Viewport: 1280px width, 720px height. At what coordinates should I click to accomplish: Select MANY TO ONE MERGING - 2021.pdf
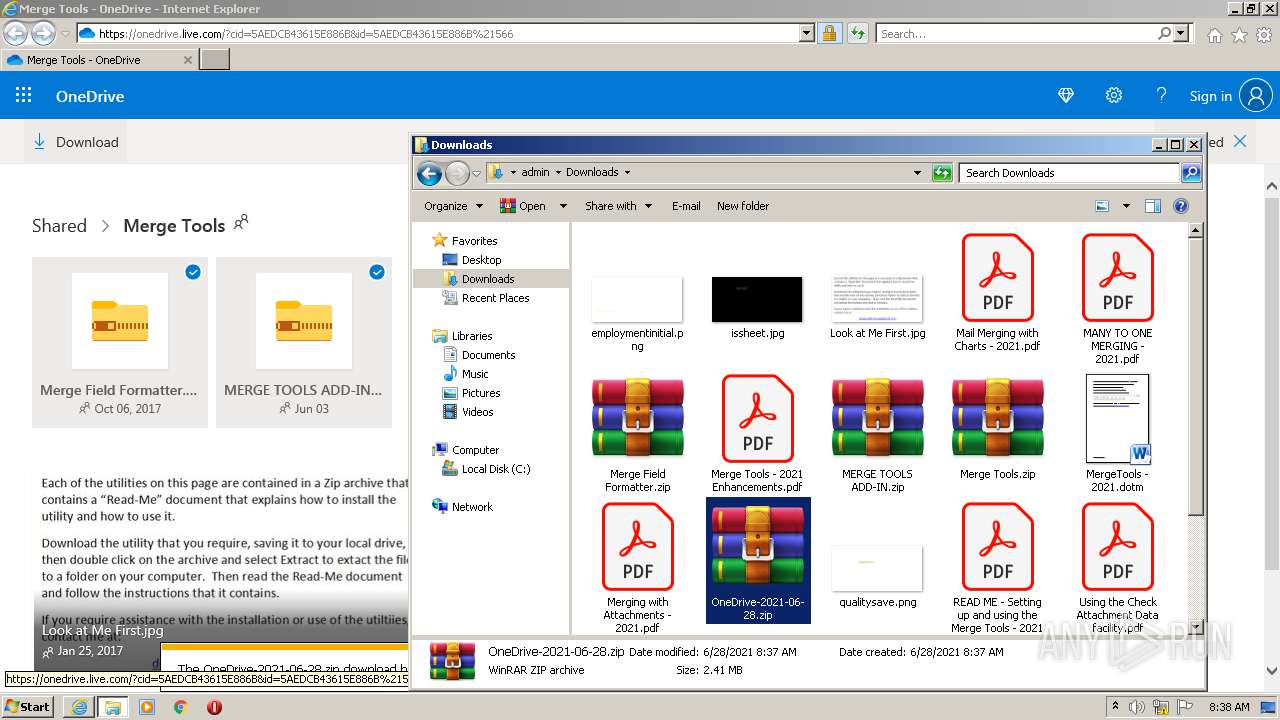pos(1117,299)
